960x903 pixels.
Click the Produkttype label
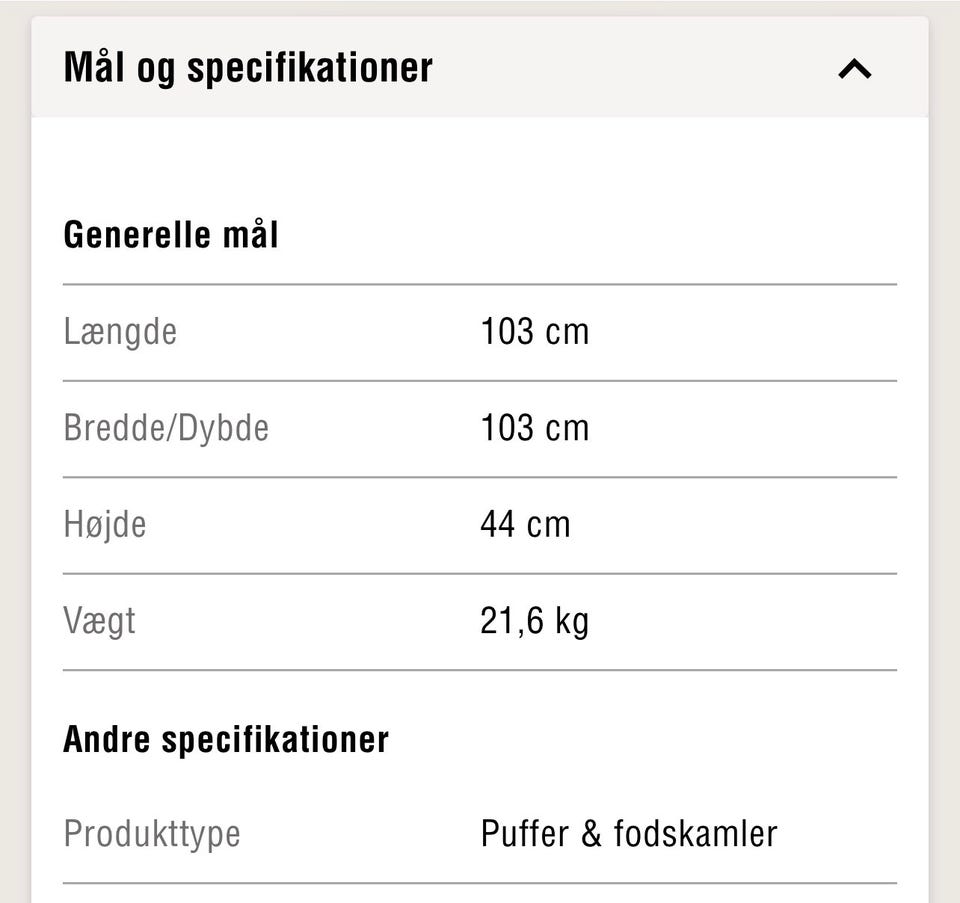point(152,833)
